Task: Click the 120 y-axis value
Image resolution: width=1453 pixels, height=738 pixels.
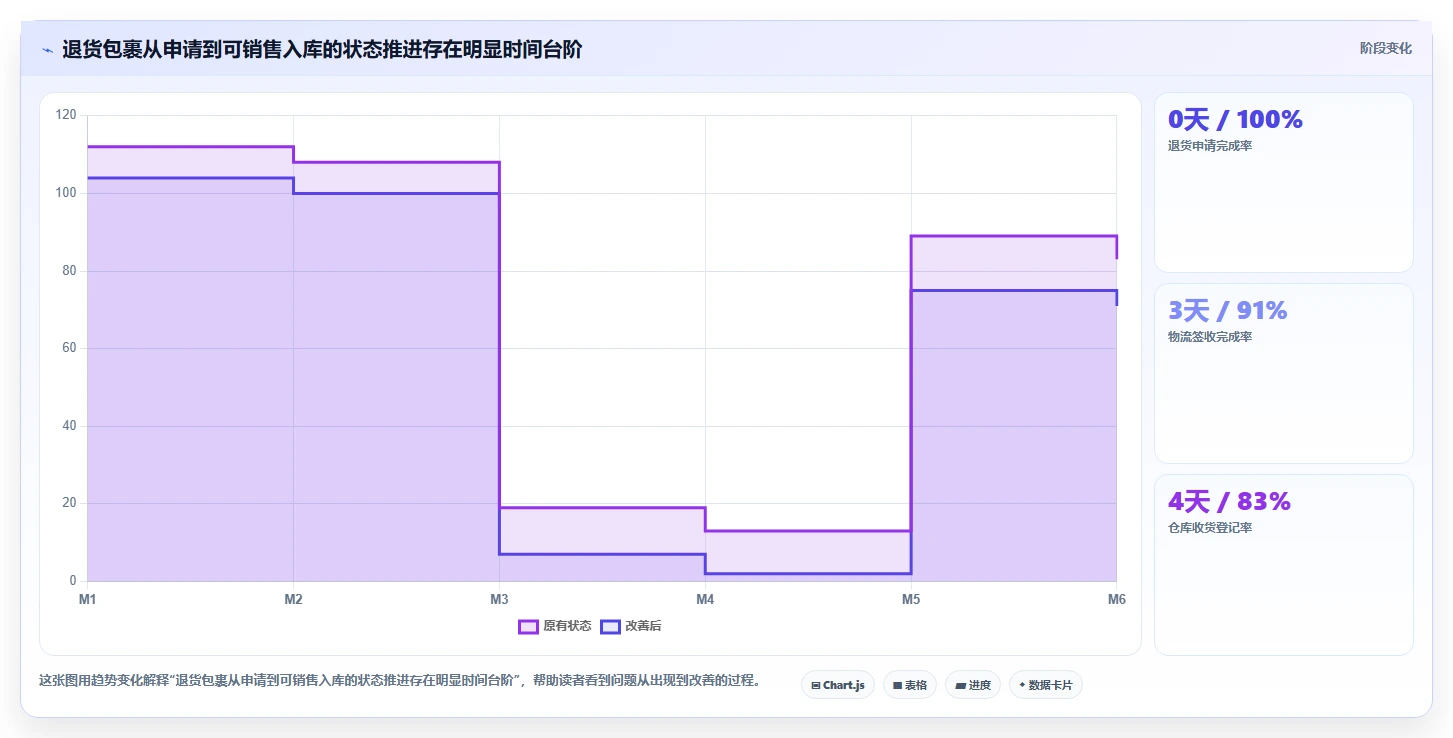Action: point(67,115)
